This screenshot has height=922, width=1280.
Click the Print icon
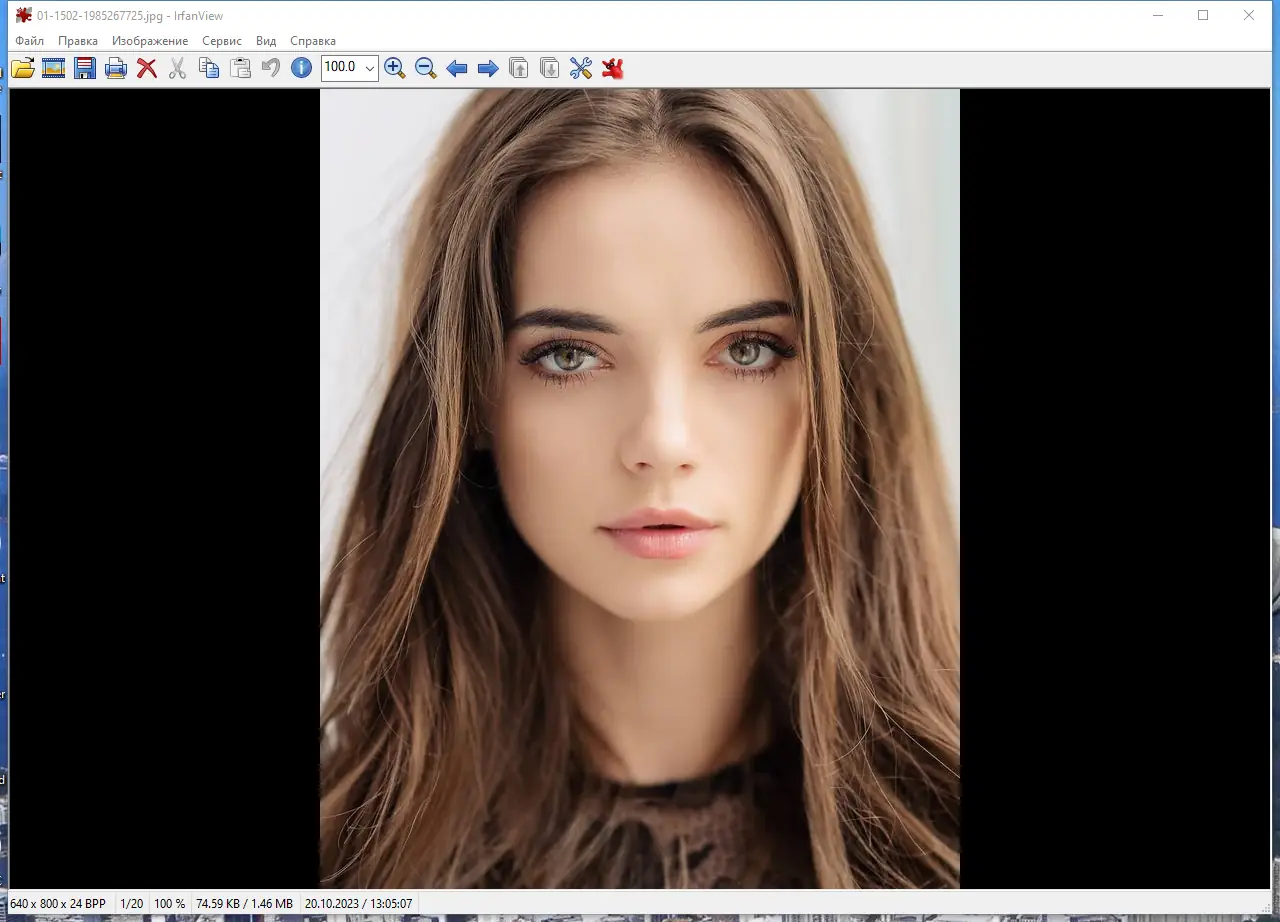point(116,68)
